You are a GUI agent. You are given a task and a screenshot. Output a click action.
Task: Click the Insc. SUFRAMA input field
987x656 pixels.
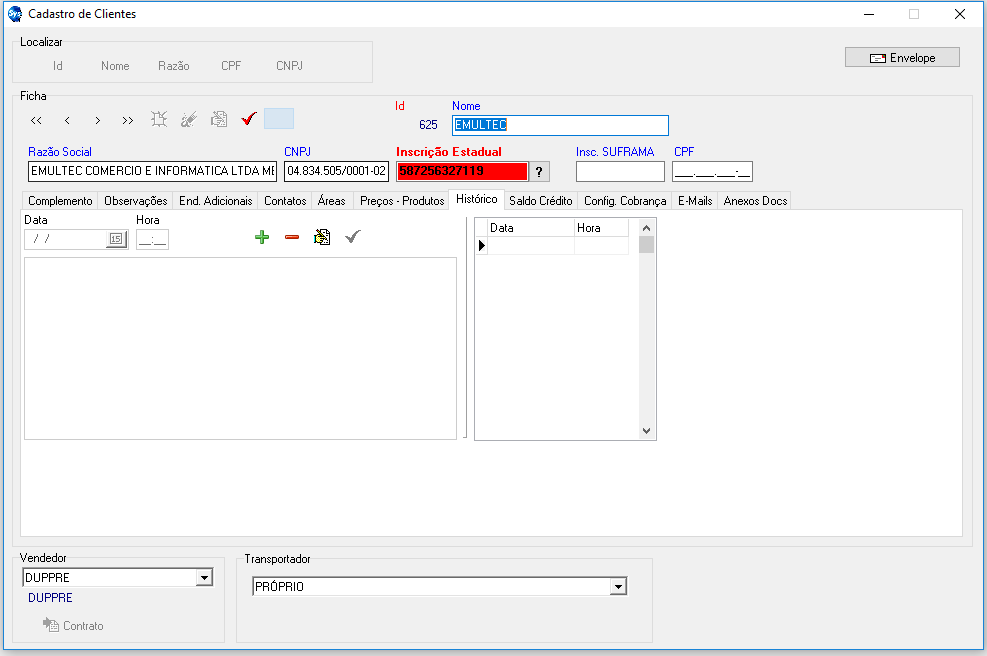(620, 171)
